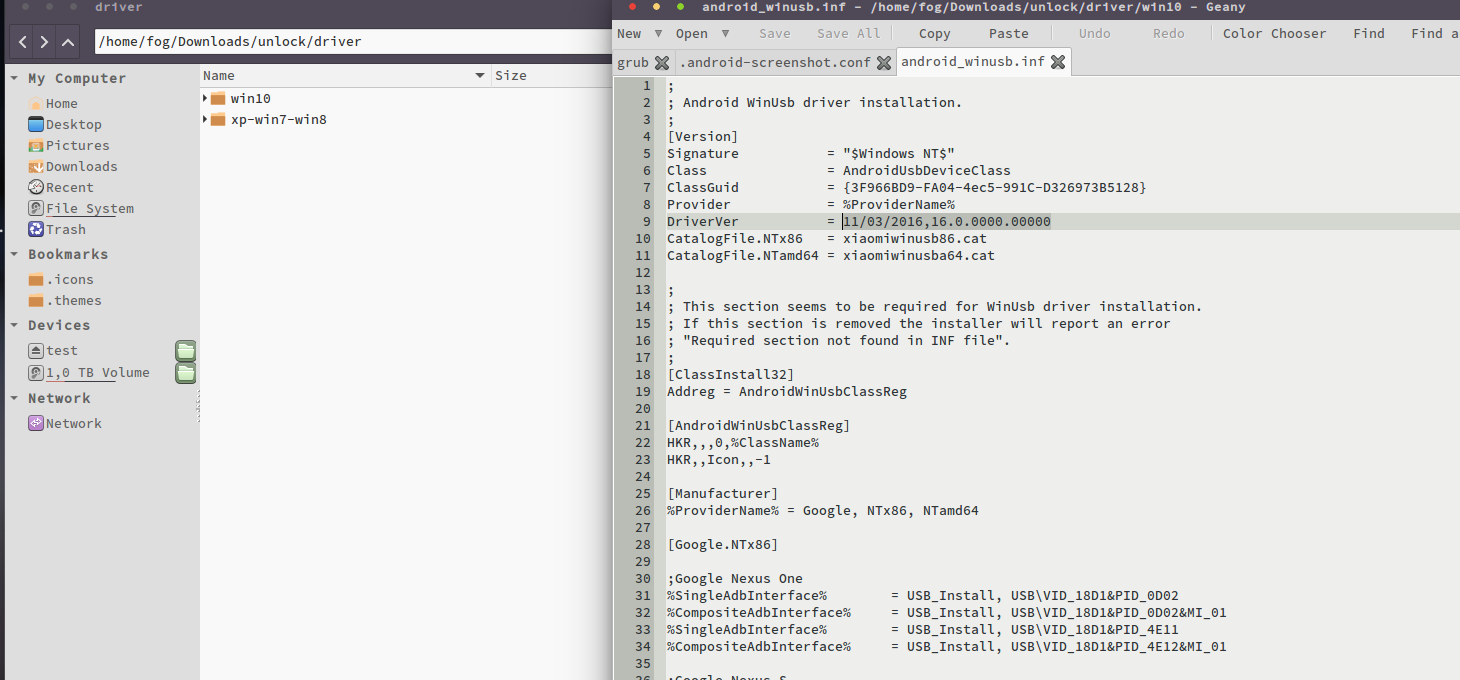1460x680 pixels.
Task: Open the Color Chooser
Action: [x=1274, y=33]
